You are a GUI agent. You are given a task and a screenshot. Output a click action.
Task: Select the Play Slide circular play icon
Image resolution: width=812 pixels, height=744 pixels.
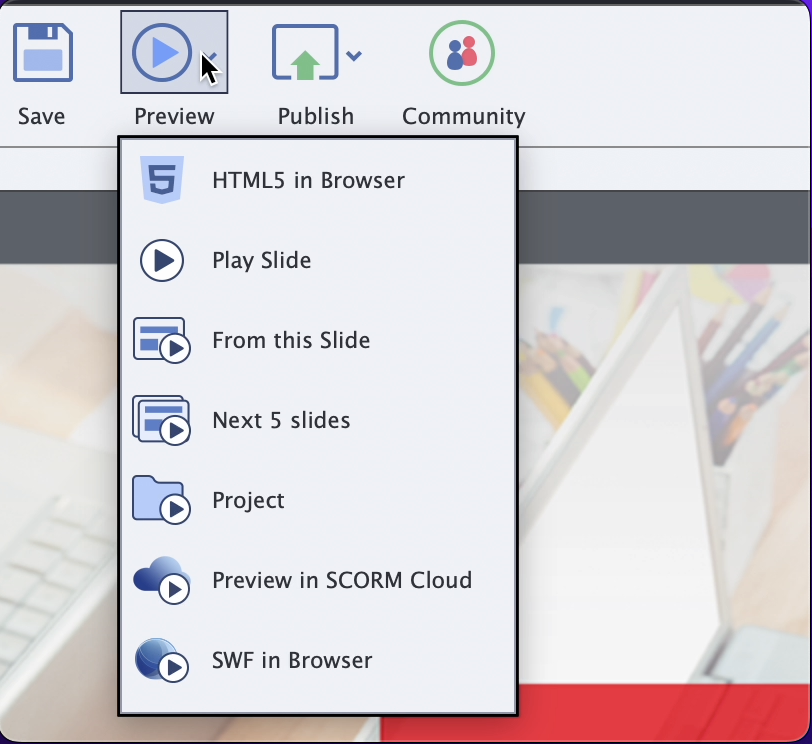[x=162, y=260]
